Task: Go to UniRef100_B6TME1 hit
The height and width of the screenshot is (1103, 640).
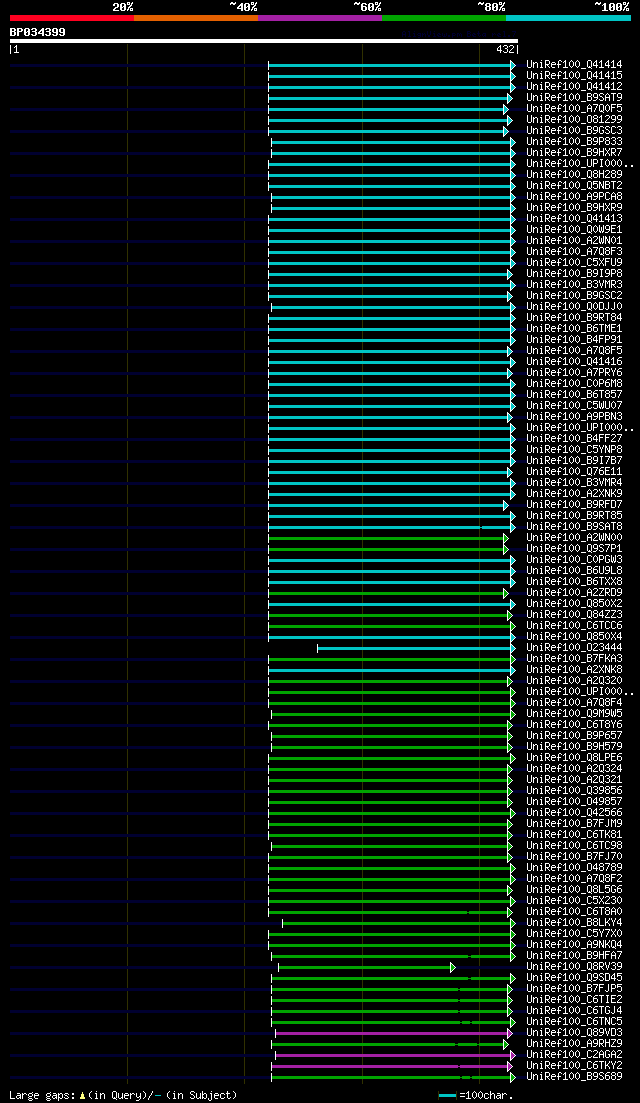Action: [574, 329]
